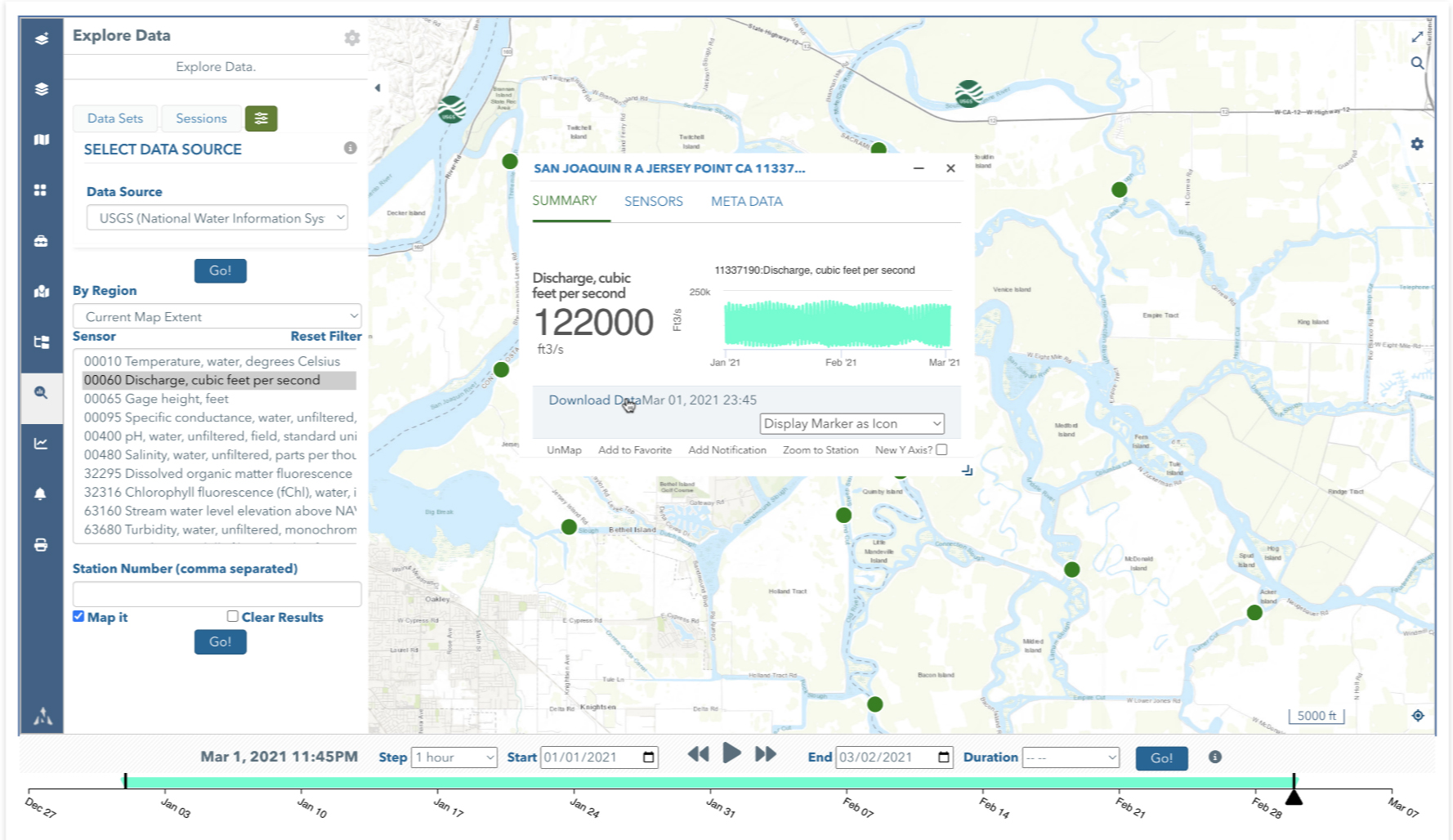The height and width of the screenshot is (840, 1453).
Task: Click the end date calendar icon
Action: (x=944, y=757)
